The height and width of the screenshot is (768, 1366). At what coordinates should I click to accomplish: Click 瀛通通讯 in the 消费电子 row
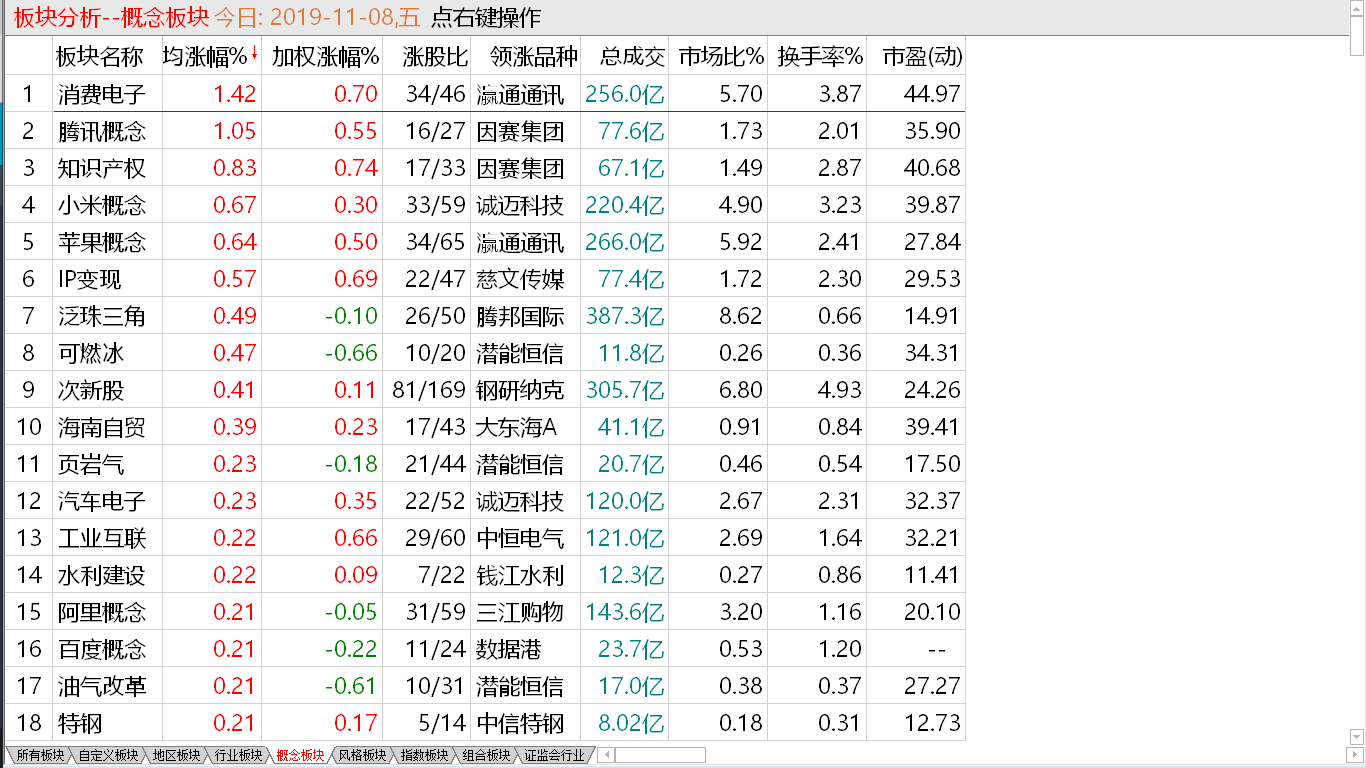point(520,94)
